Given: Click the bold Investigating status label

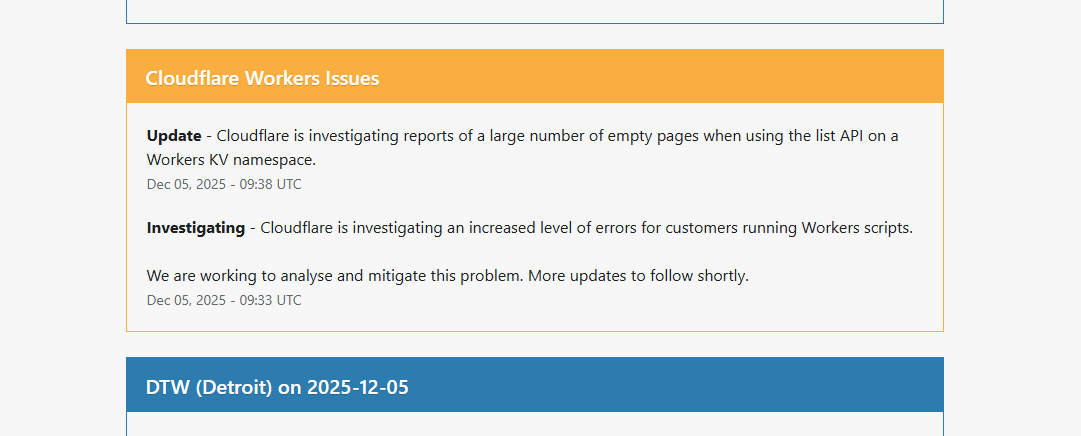Looking at the screenshot, I should (x=195, y=228).
